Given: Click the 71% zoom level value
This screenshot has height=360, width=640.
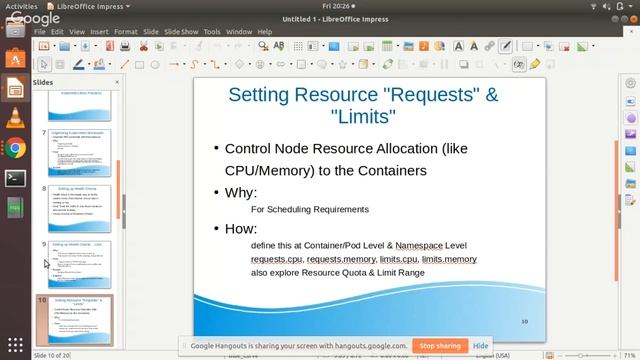Looking at the screenshot, I should 629,356.
